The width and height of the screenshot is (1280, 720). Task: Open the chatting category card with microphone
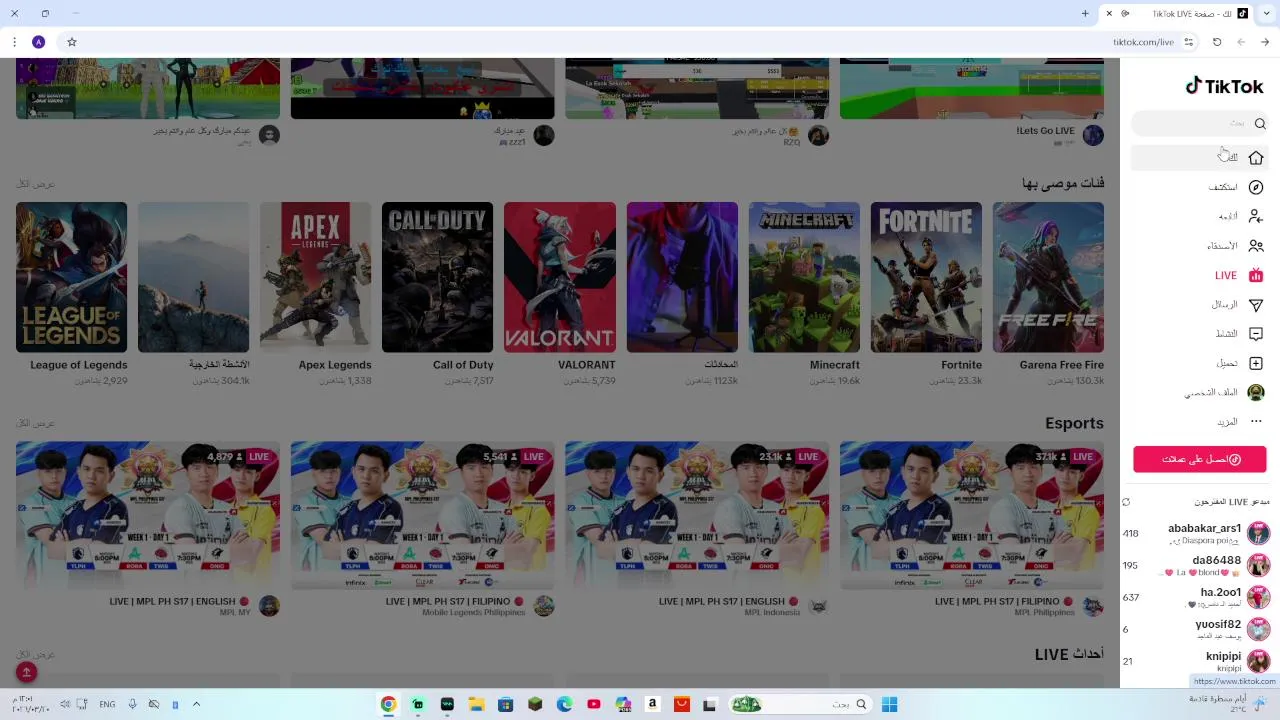coord(682,277)
